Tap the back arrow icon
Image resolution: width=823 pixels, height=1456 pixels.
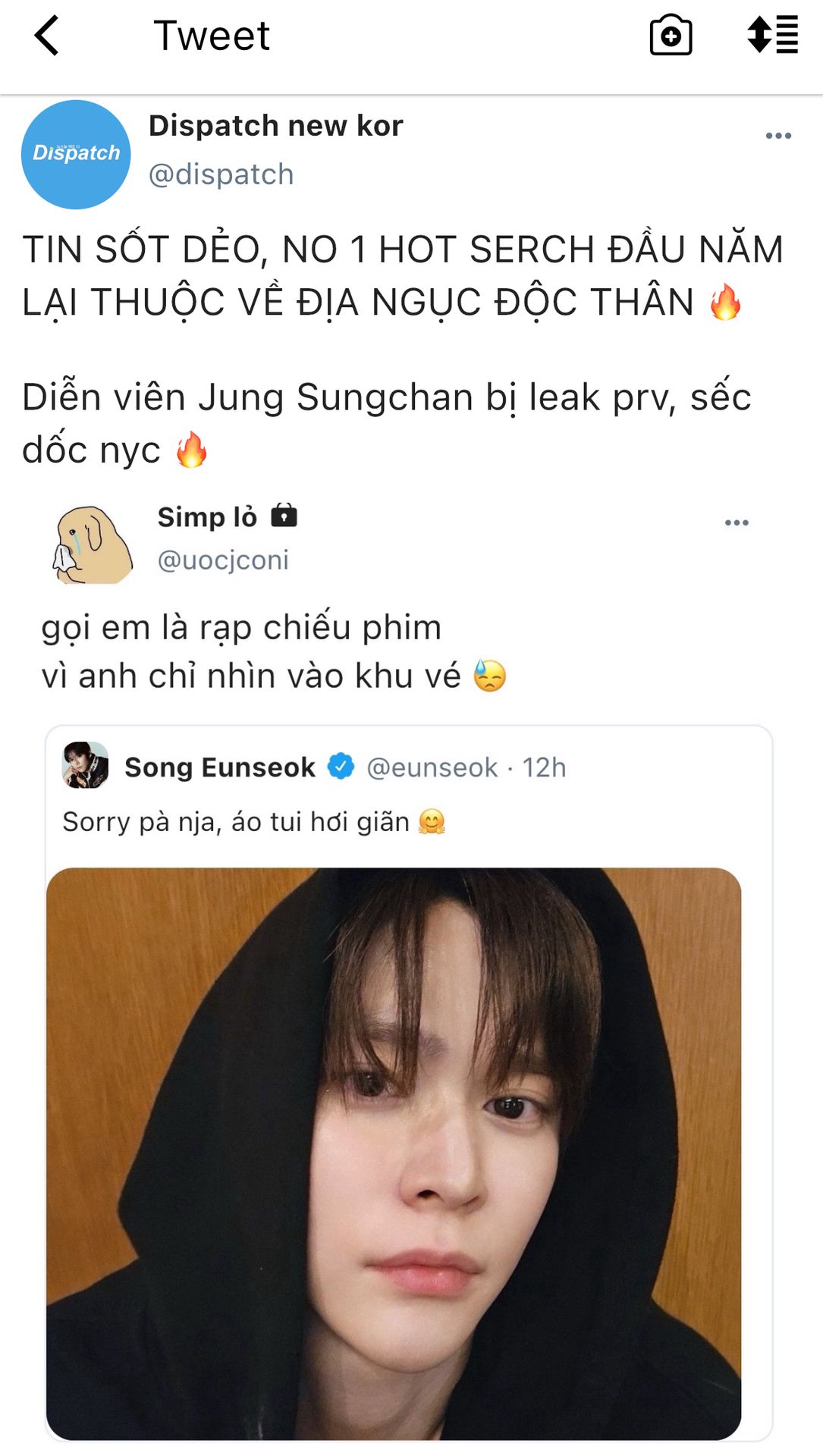pyautogui.click(x=47, y=36)
